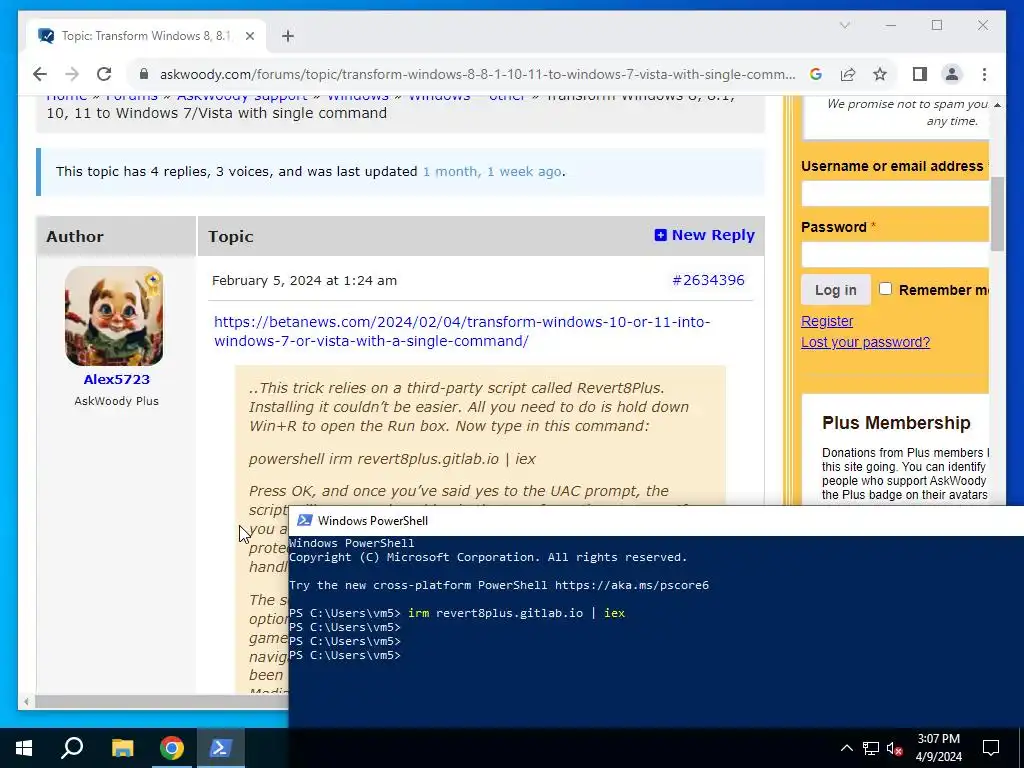View Alex5723's avatar image
Screen dimensions: 1024x768
[114, 316]
